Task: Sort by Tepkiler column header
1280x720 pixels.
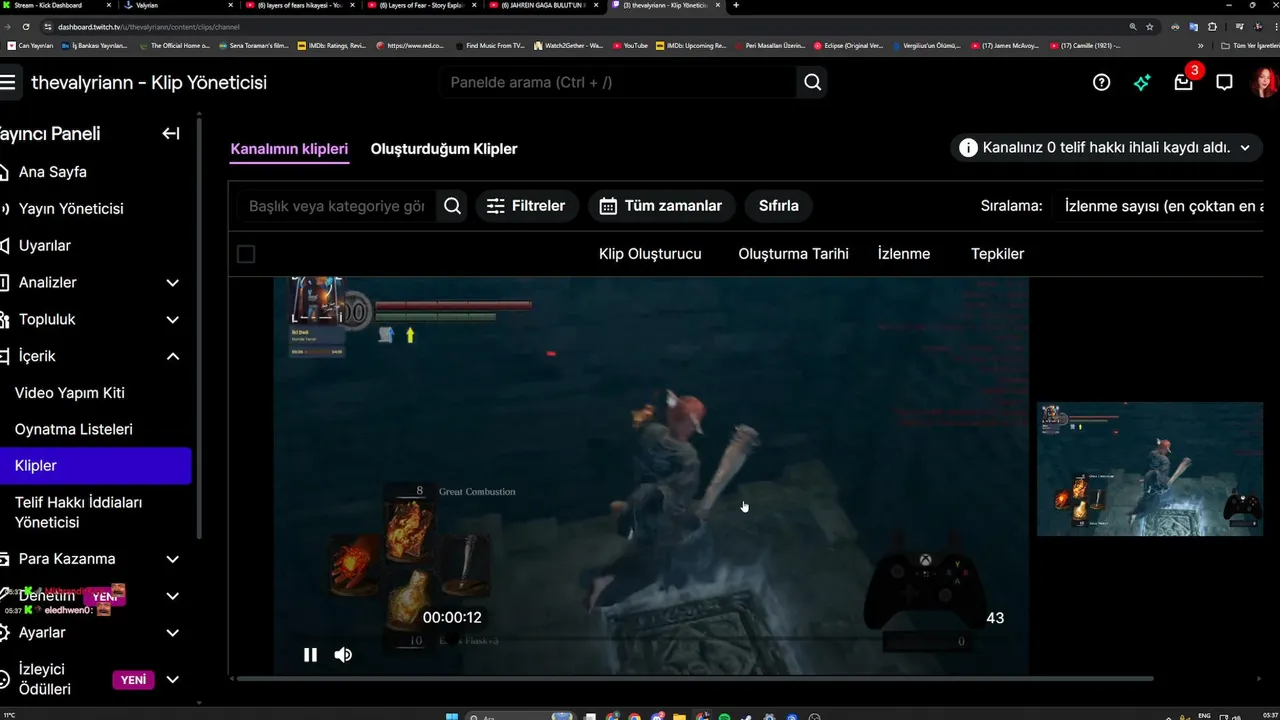Action: point(998,254)
